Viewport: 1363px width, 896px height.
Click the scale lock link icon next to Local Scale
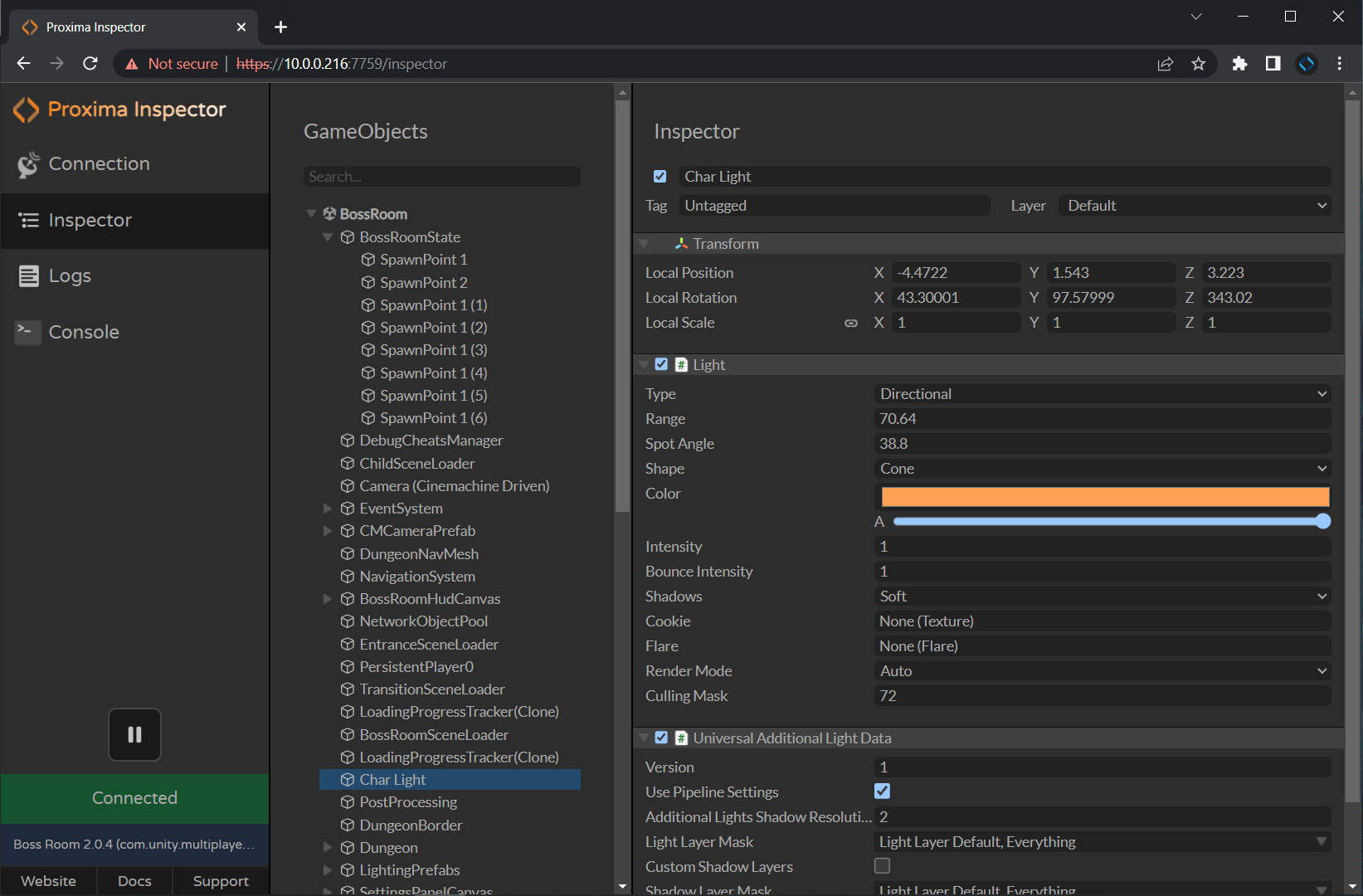click(851, 323)
